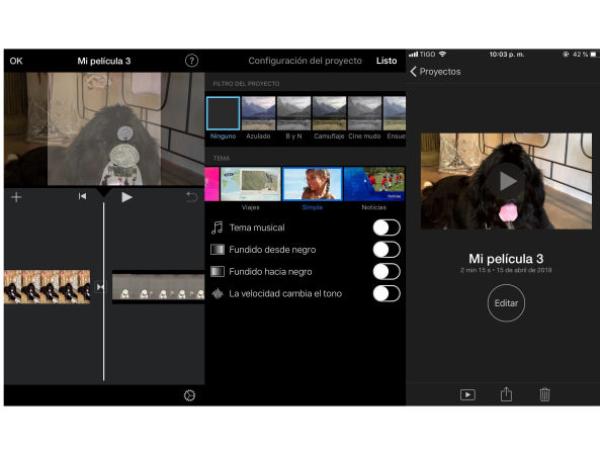Select the Azulado filter

click(258, 114)
